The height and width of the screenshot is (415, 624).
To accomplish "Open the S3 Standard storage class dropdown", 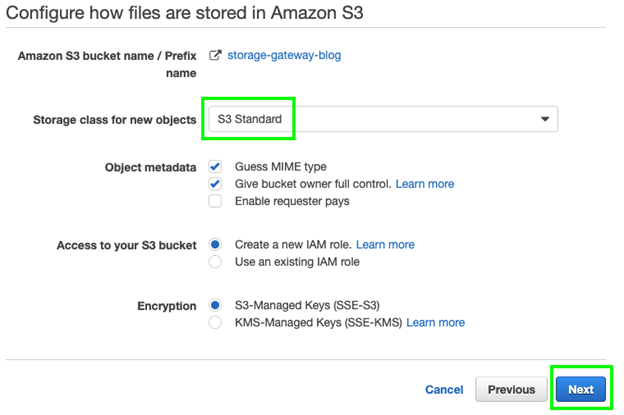I will tap(380, 119).
